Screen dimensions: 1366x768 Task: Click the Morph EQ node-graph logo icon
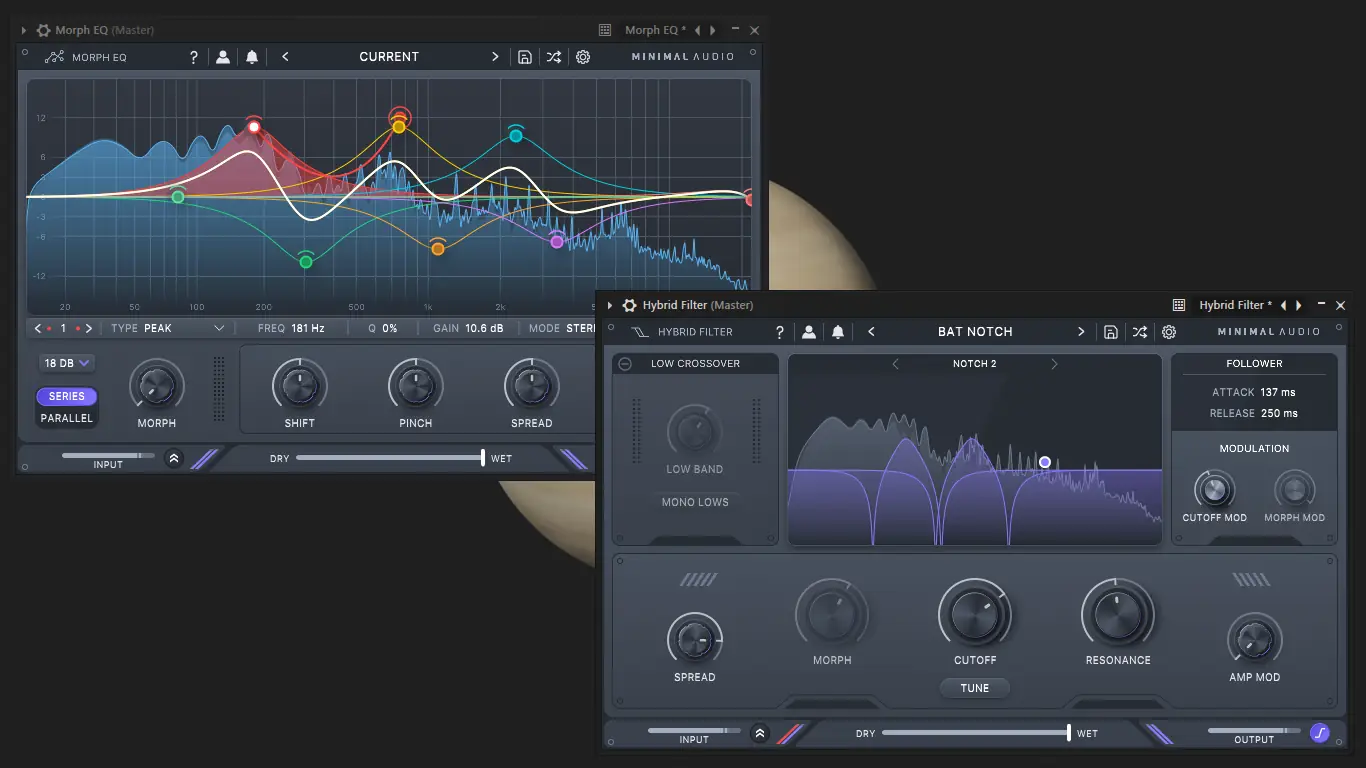click(x=55, y=57)
